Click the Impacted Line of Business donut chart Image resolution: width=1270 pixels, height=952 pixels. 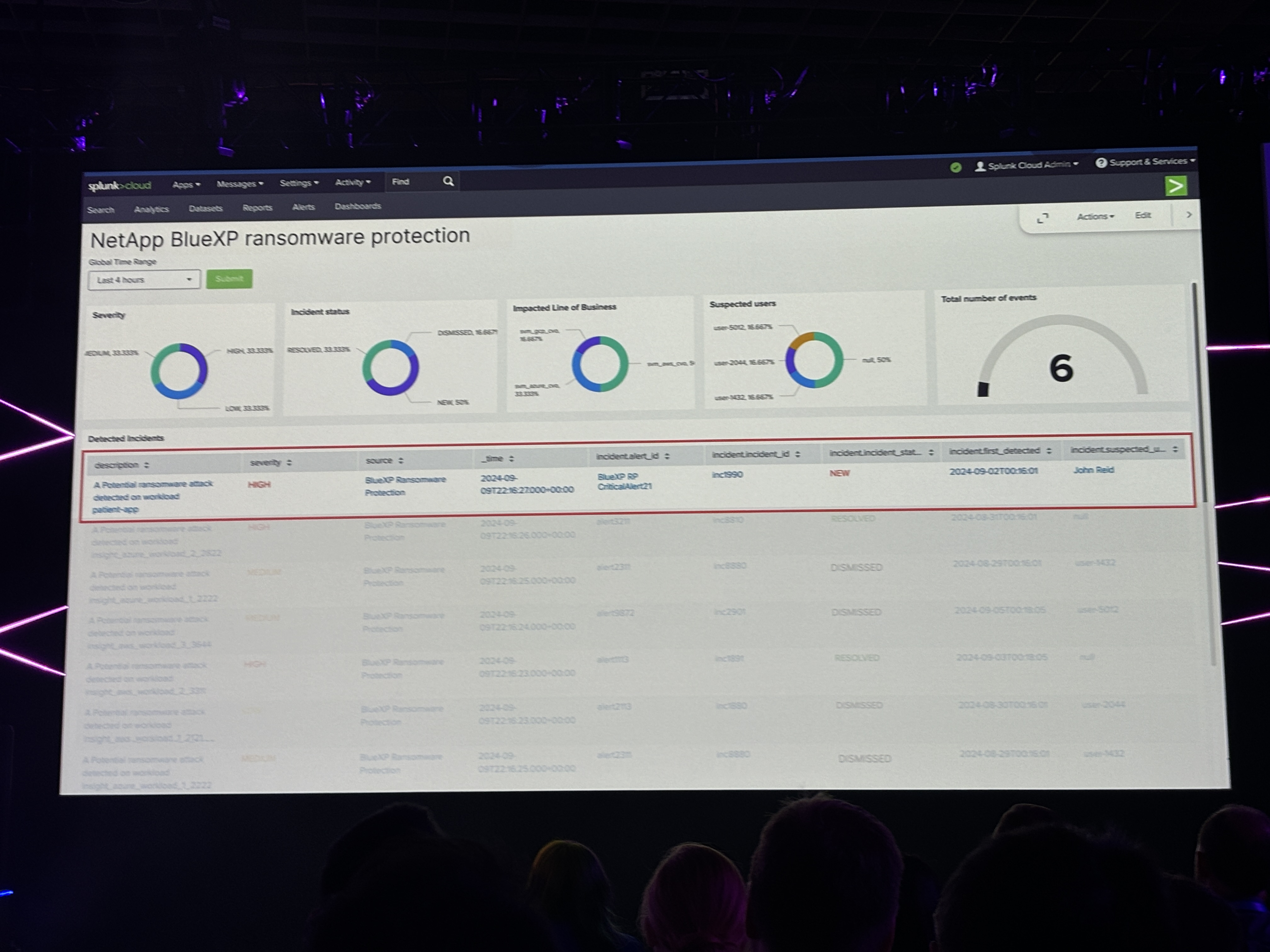pos(600,364)
